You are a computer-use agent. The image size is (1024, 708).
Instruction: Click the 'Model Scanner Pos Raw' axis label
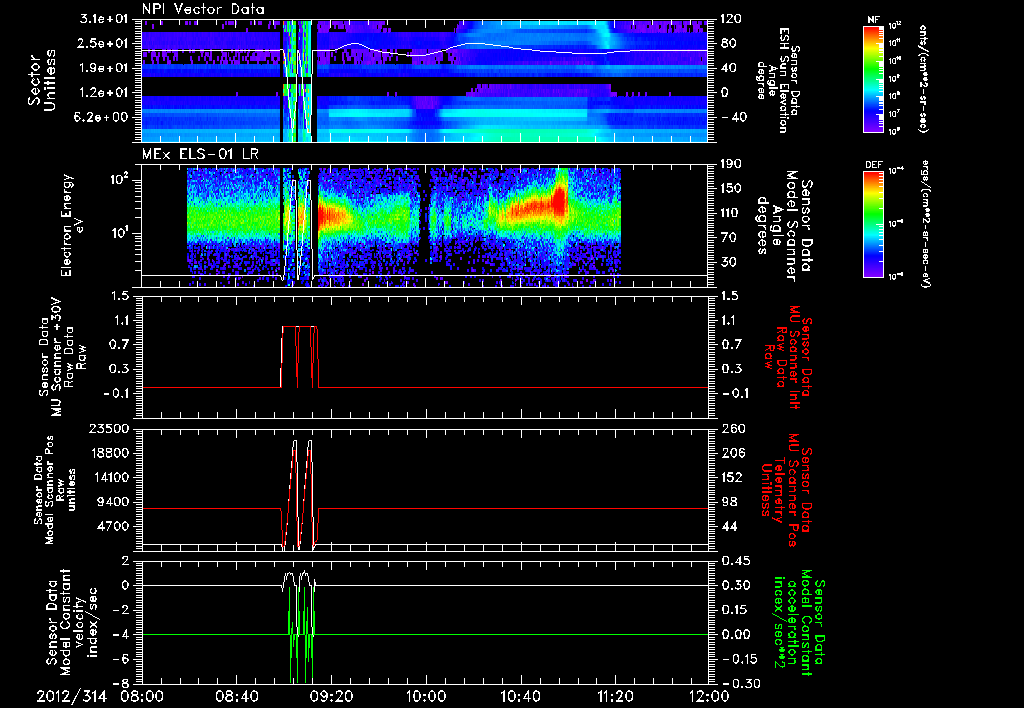(56, 490)
